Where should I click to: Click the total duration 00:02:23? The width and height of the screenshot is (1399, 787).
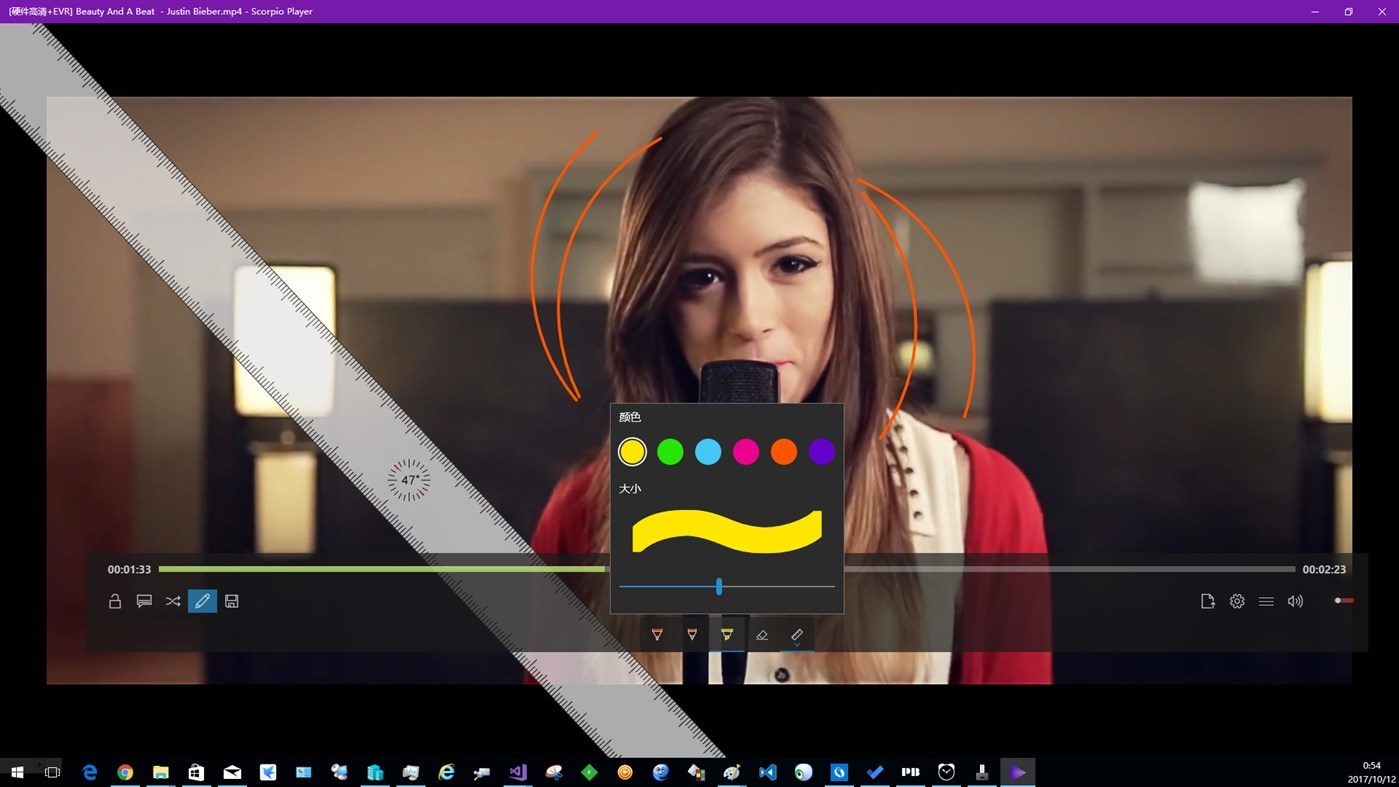[1324, 569]
